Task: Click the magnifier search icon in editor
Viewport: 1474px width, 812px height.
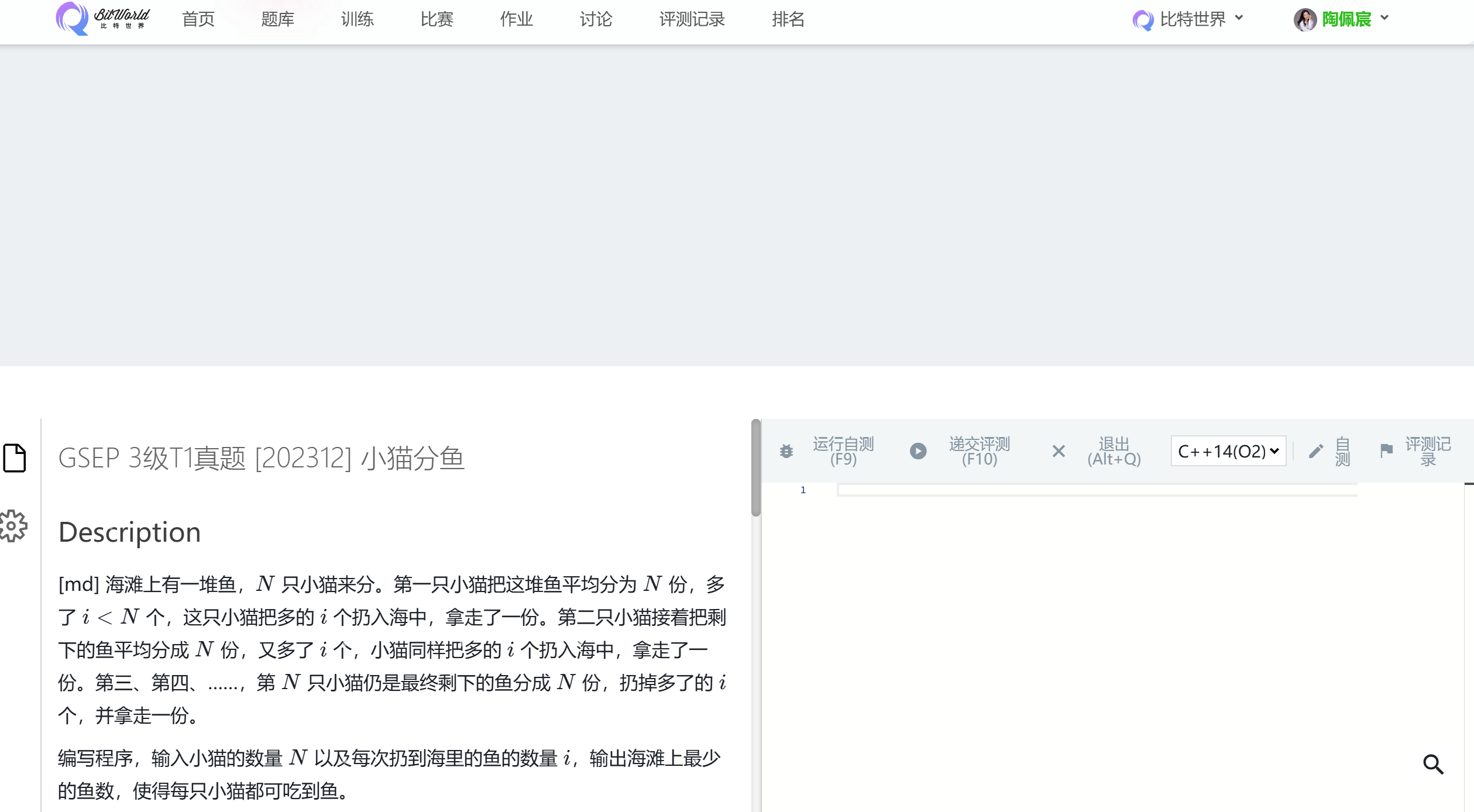Action: pyautogui.click(x=1433, y=764)
